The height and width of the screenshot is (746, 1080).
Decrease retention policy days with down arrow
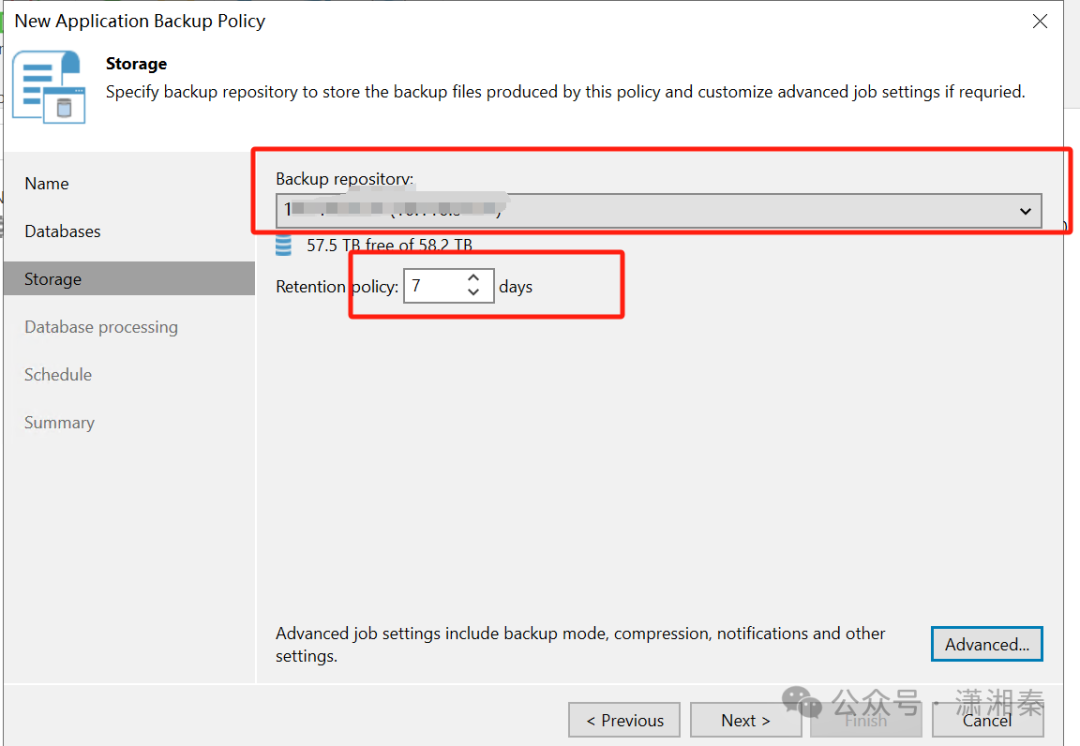(473, 292)
